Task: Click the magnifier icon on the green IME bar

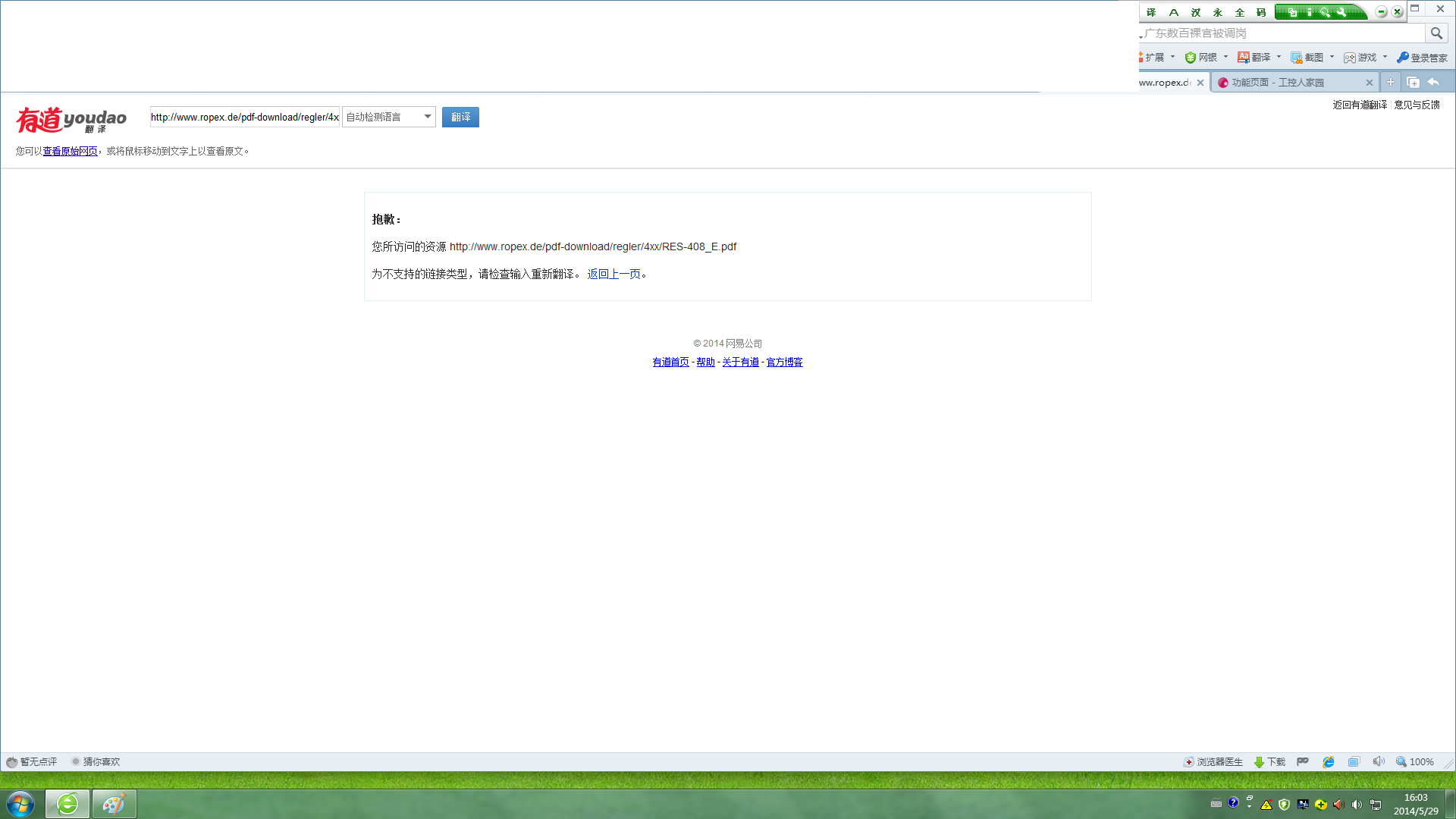Action: pyautogui.click(x=1325, y=12)
